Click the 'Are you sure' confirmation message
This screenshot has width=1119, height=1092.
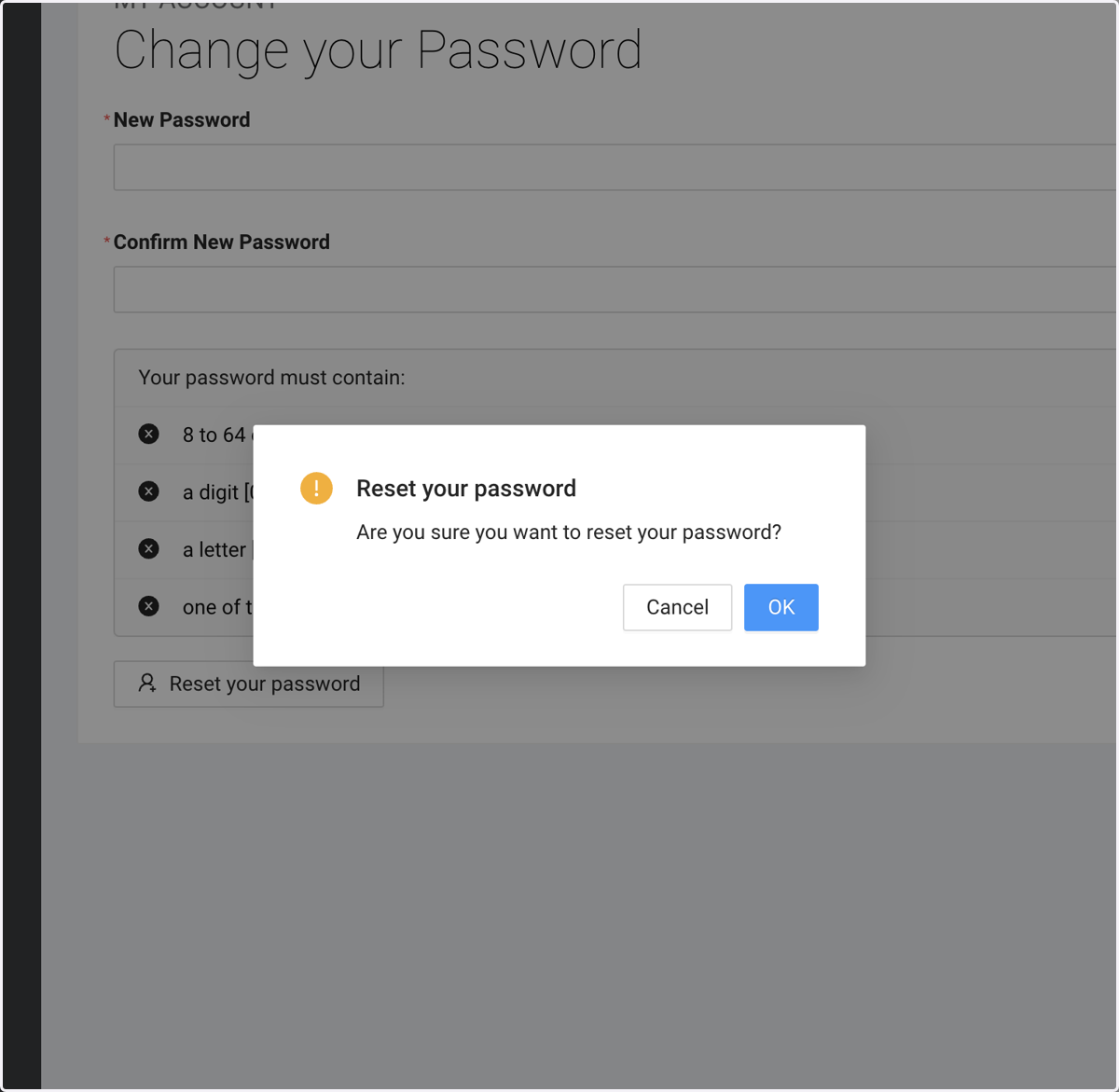pos(569,532)
